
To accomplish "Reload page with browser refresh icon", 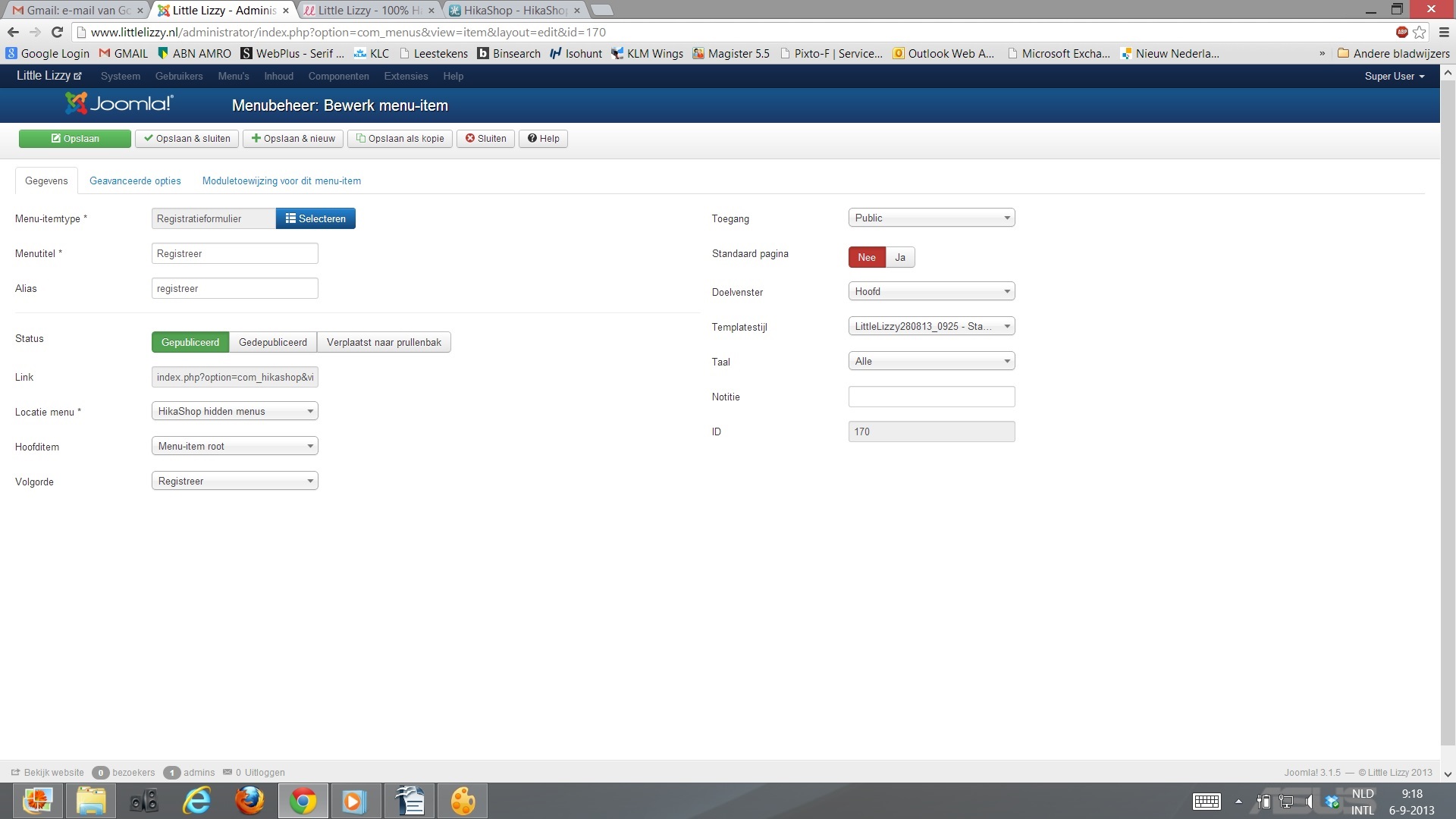I will tap(57, 32).
